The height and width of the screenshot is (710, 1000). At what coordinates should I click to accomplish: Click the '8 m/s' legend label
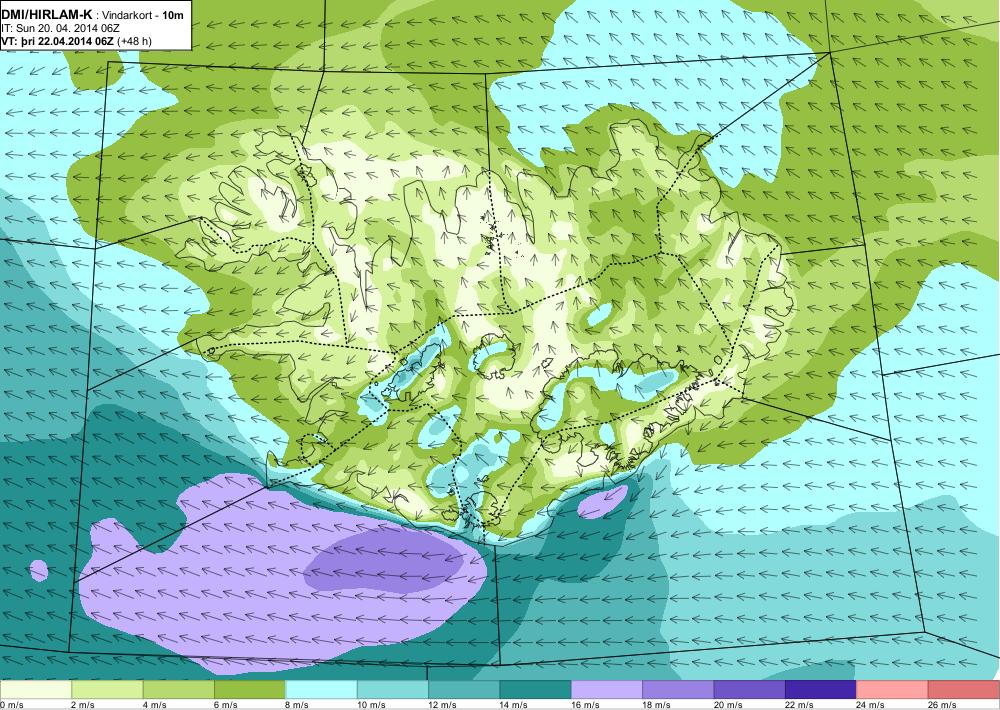click(x=297, y=704)
